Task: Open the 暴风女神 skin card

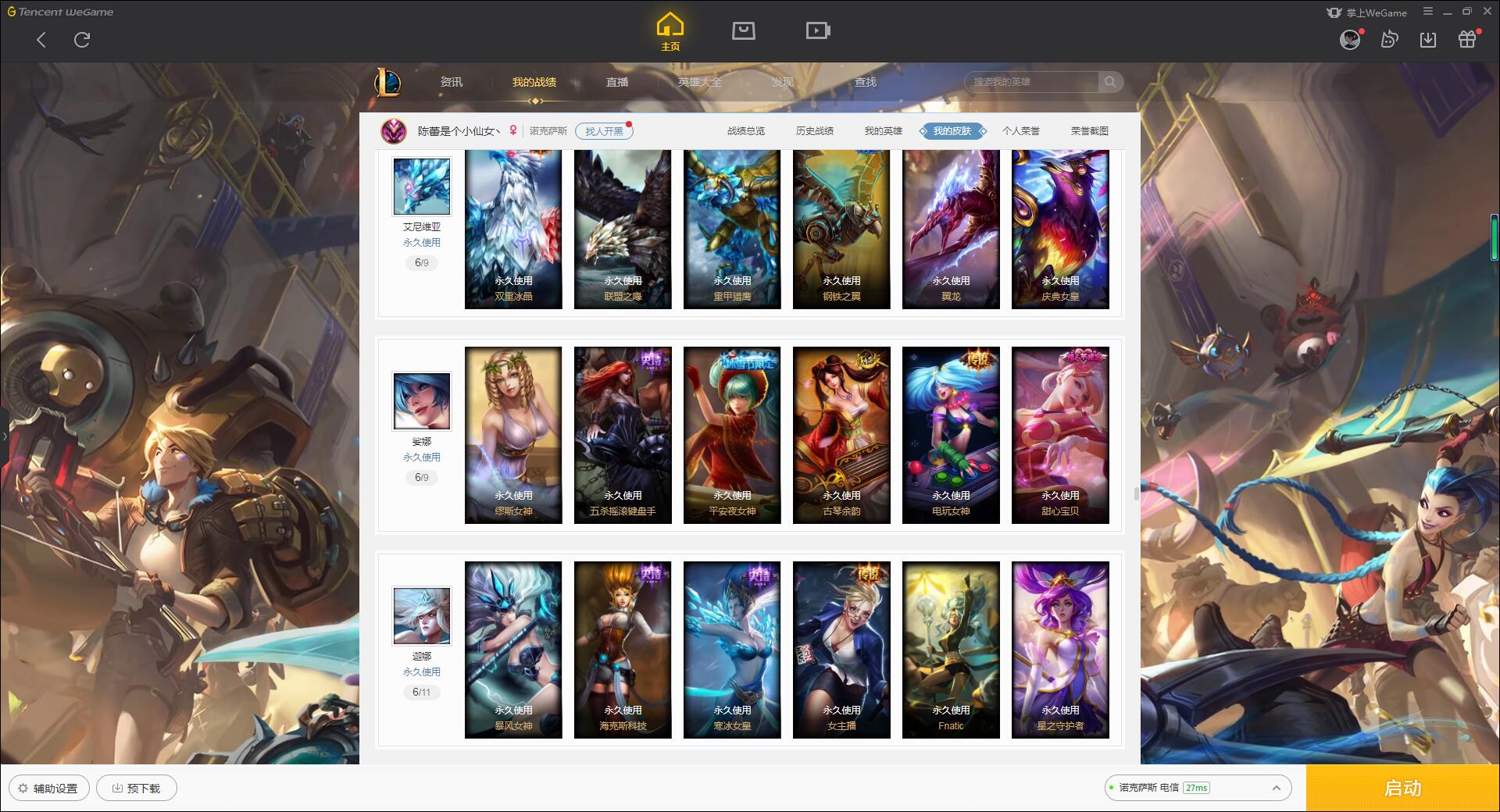Action: click(513, 650)
